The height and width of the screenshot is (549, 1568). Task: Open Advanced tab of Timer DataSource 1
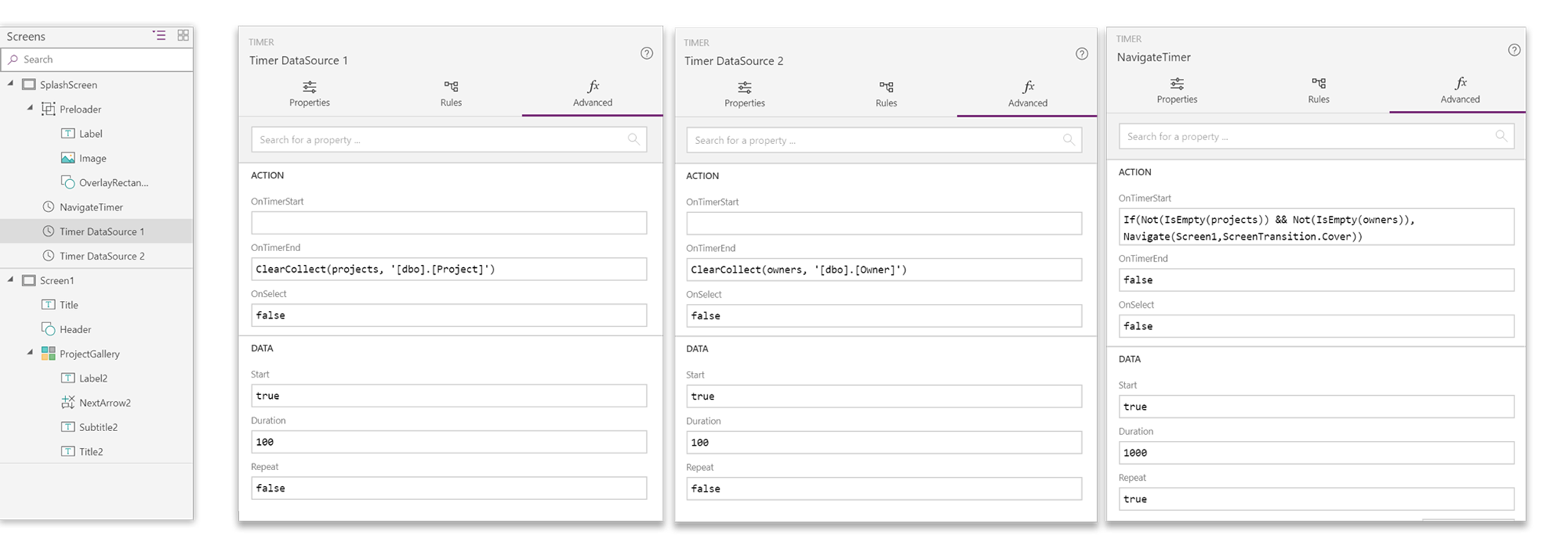(x=592, y=94)
